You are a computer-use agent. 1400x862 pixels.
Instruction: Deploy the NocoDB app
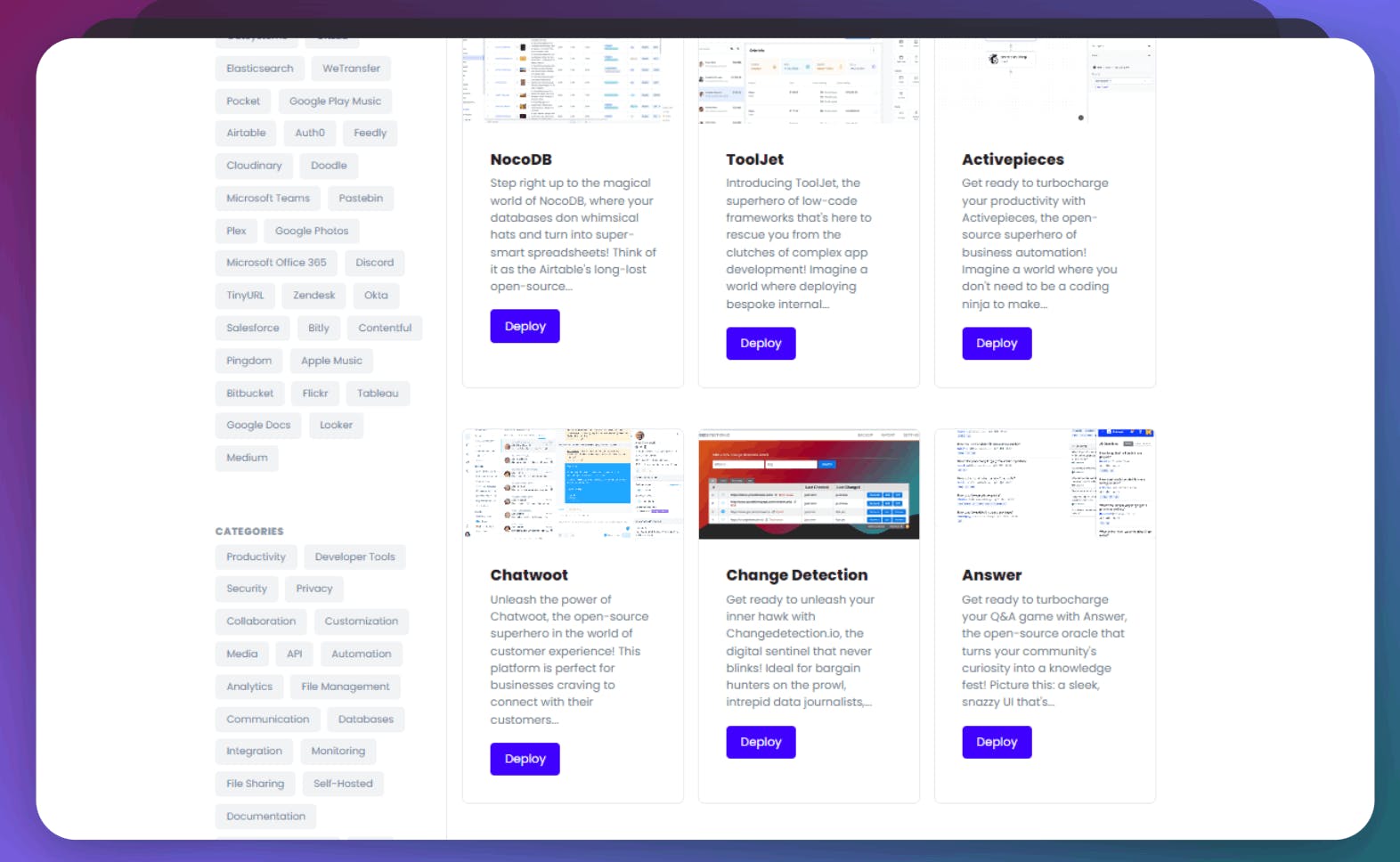(x=525, y=326)
